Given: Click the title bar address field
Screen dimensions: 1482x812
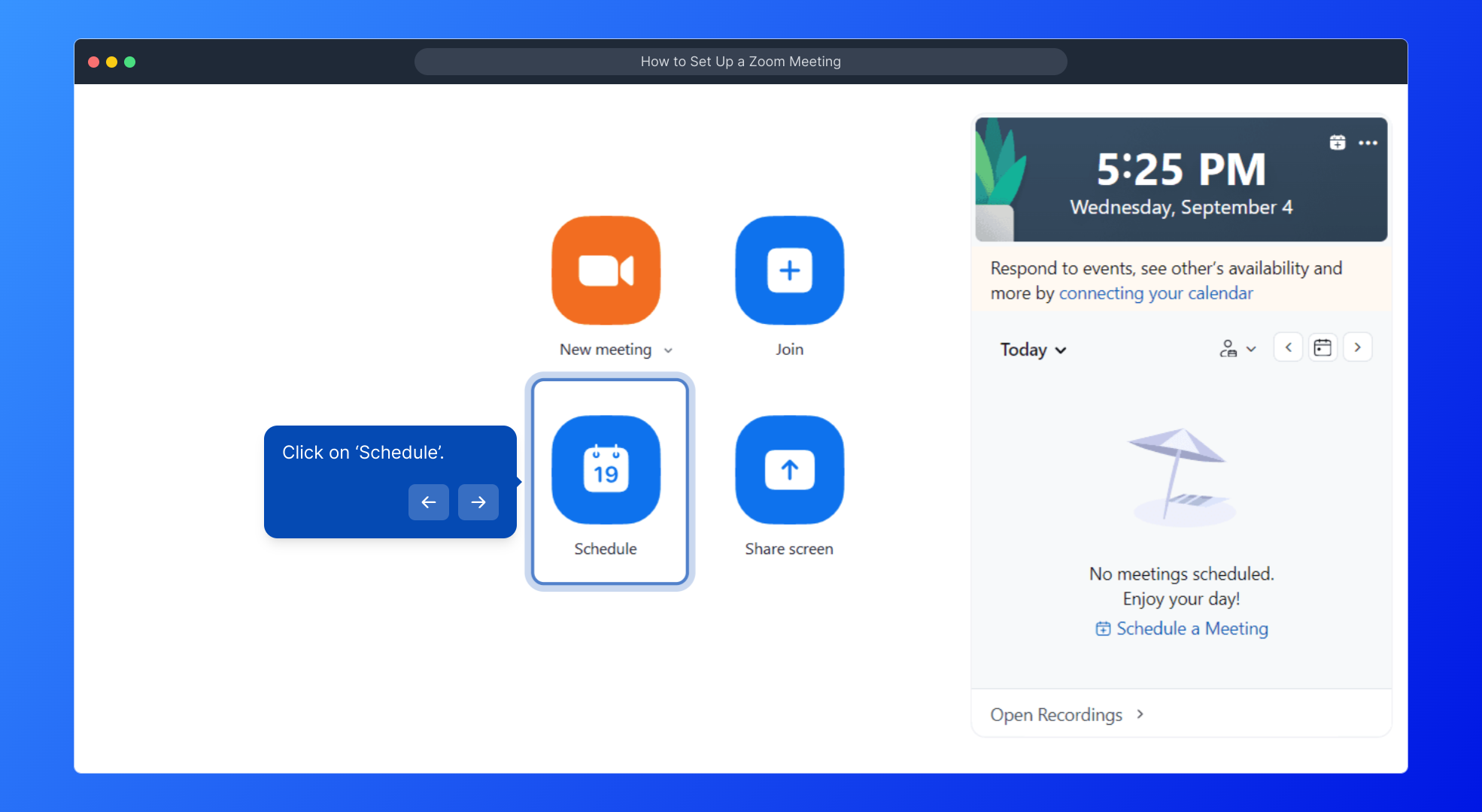Looking at the screenshot, I should 740,62.
